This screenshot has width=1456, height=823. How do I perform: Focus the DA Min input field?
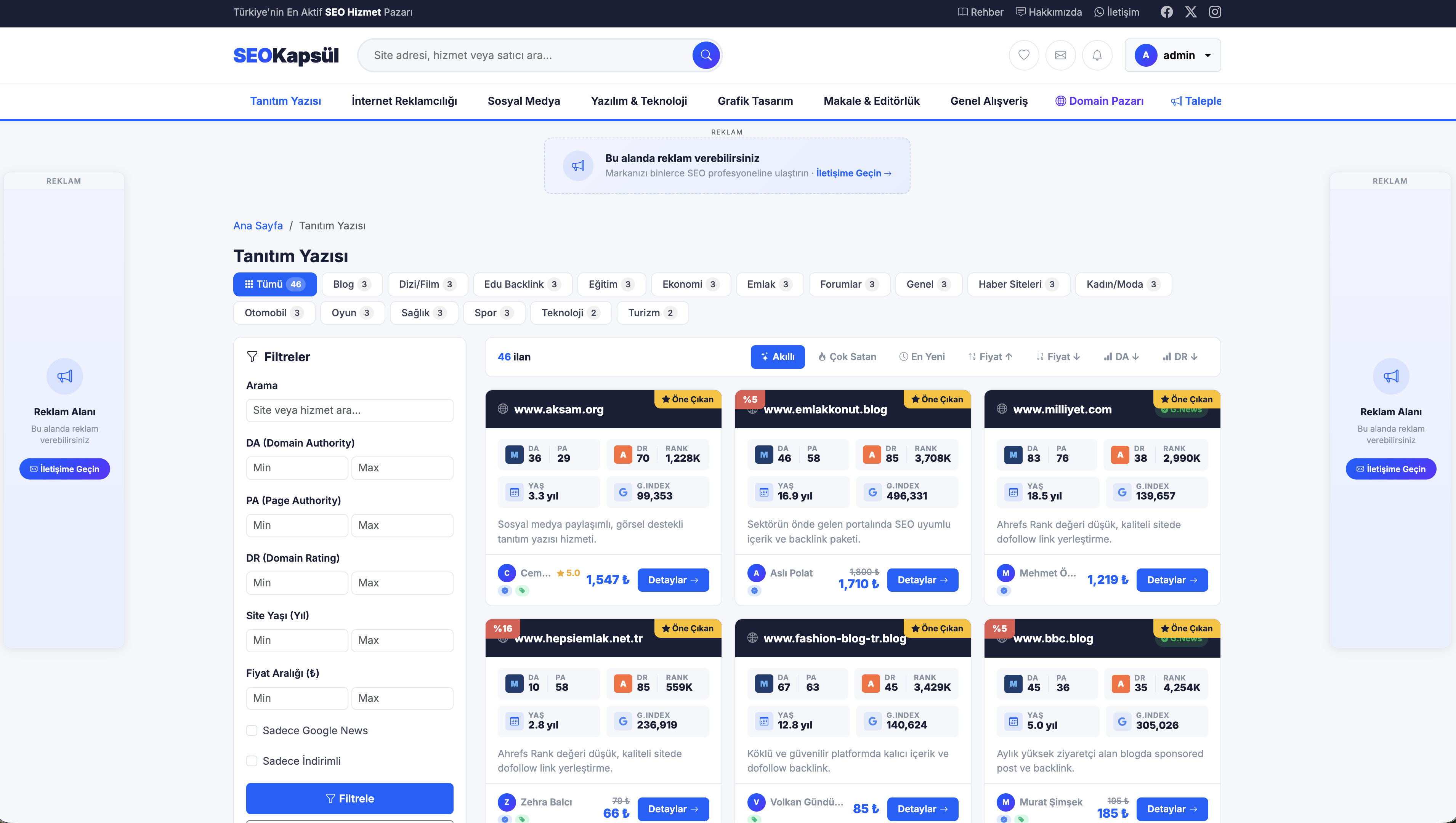click(297, 468)
